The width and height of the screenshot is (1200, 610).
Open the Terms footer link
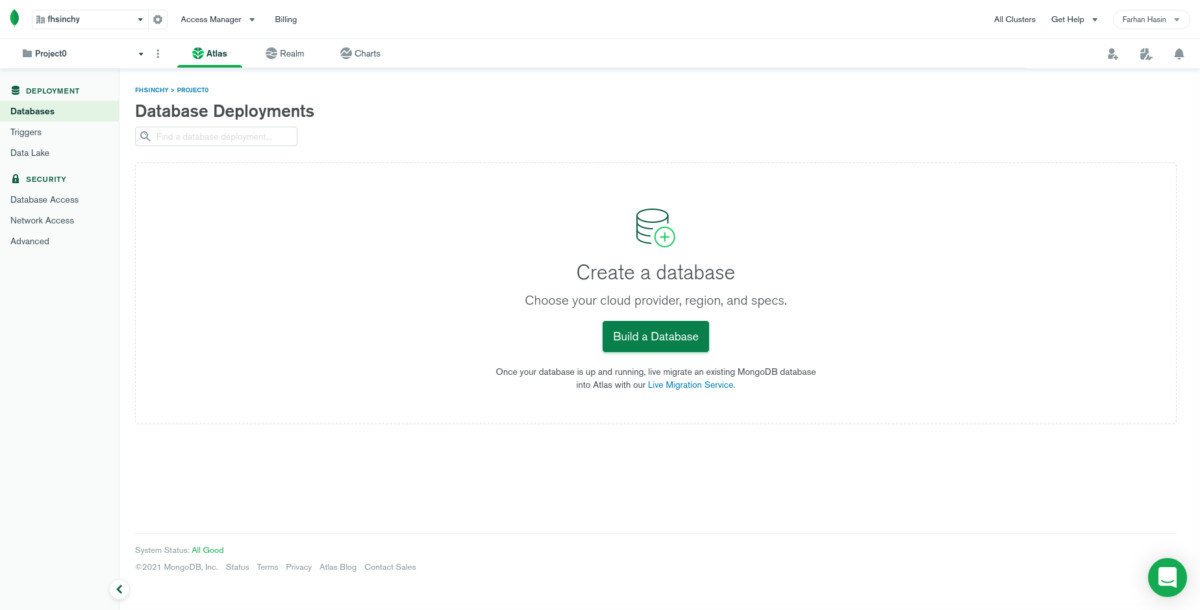tap(267, 567)
